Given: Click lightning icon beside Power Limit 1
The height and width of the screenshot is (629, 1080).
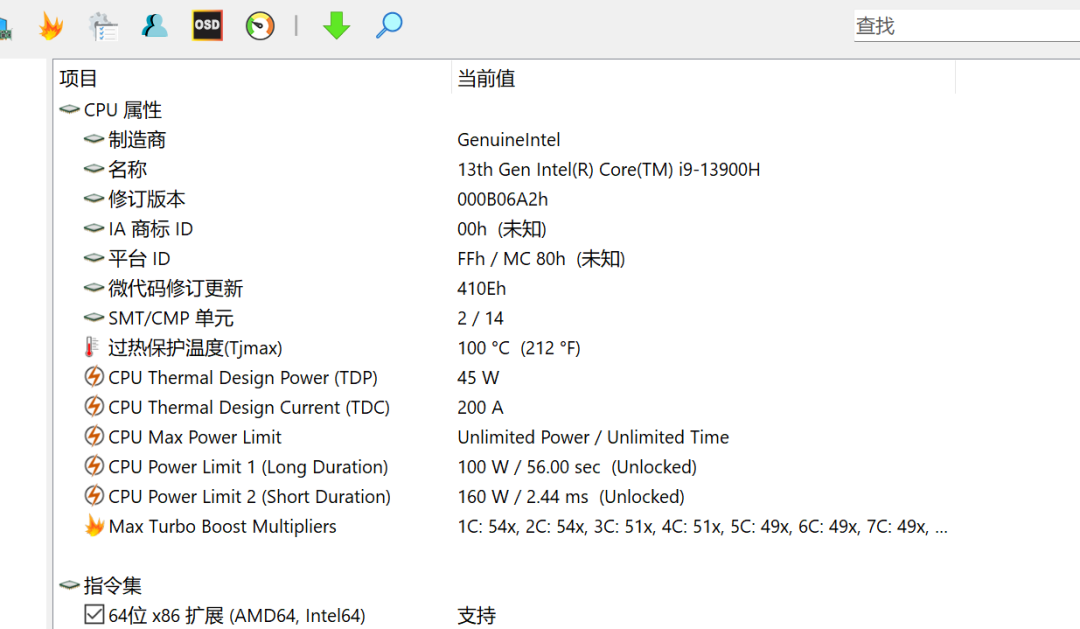Looking at the screenshot, I should [94, 466].
